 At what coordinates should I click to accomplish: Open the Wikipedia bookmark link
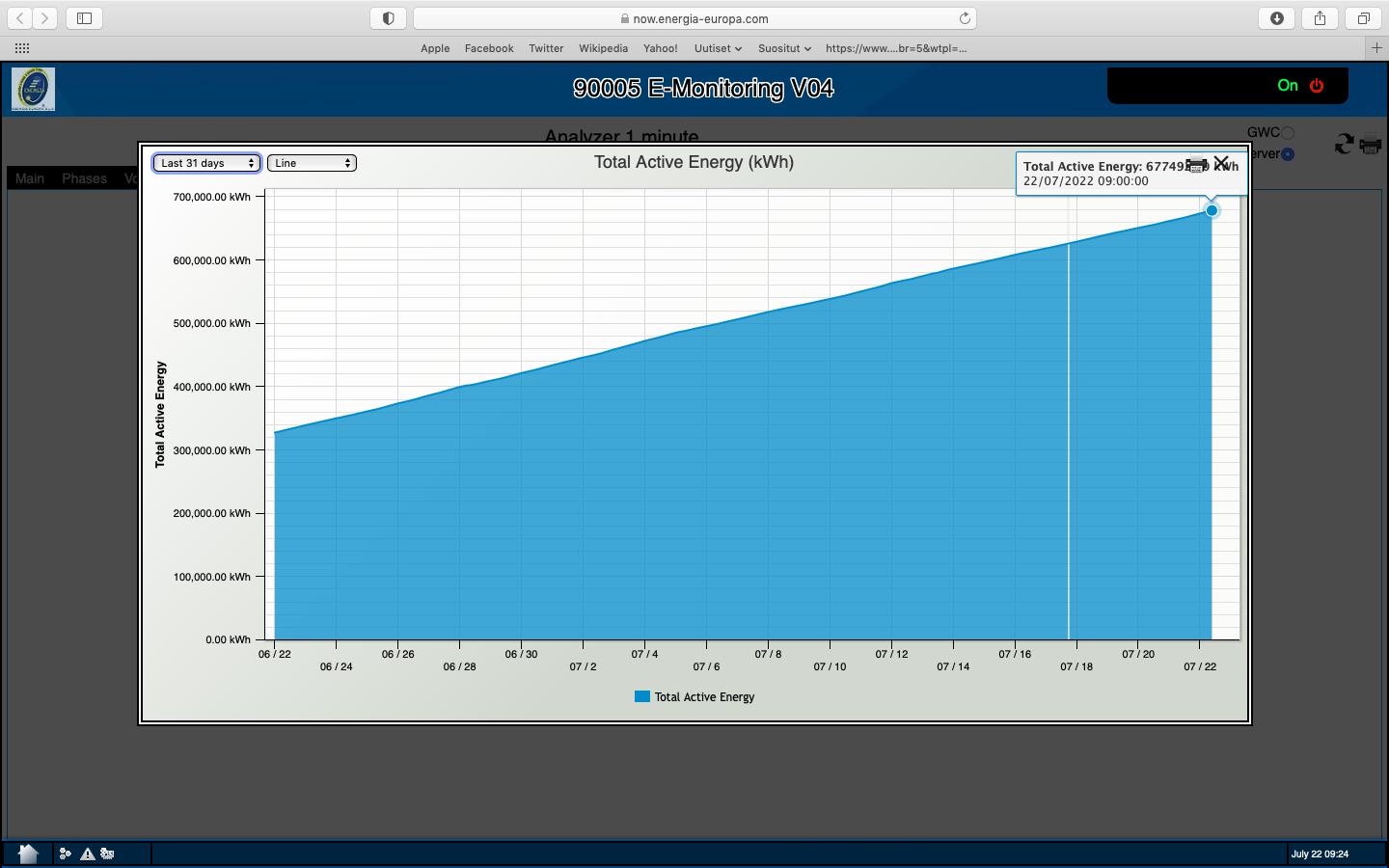[x=603, y=48]
